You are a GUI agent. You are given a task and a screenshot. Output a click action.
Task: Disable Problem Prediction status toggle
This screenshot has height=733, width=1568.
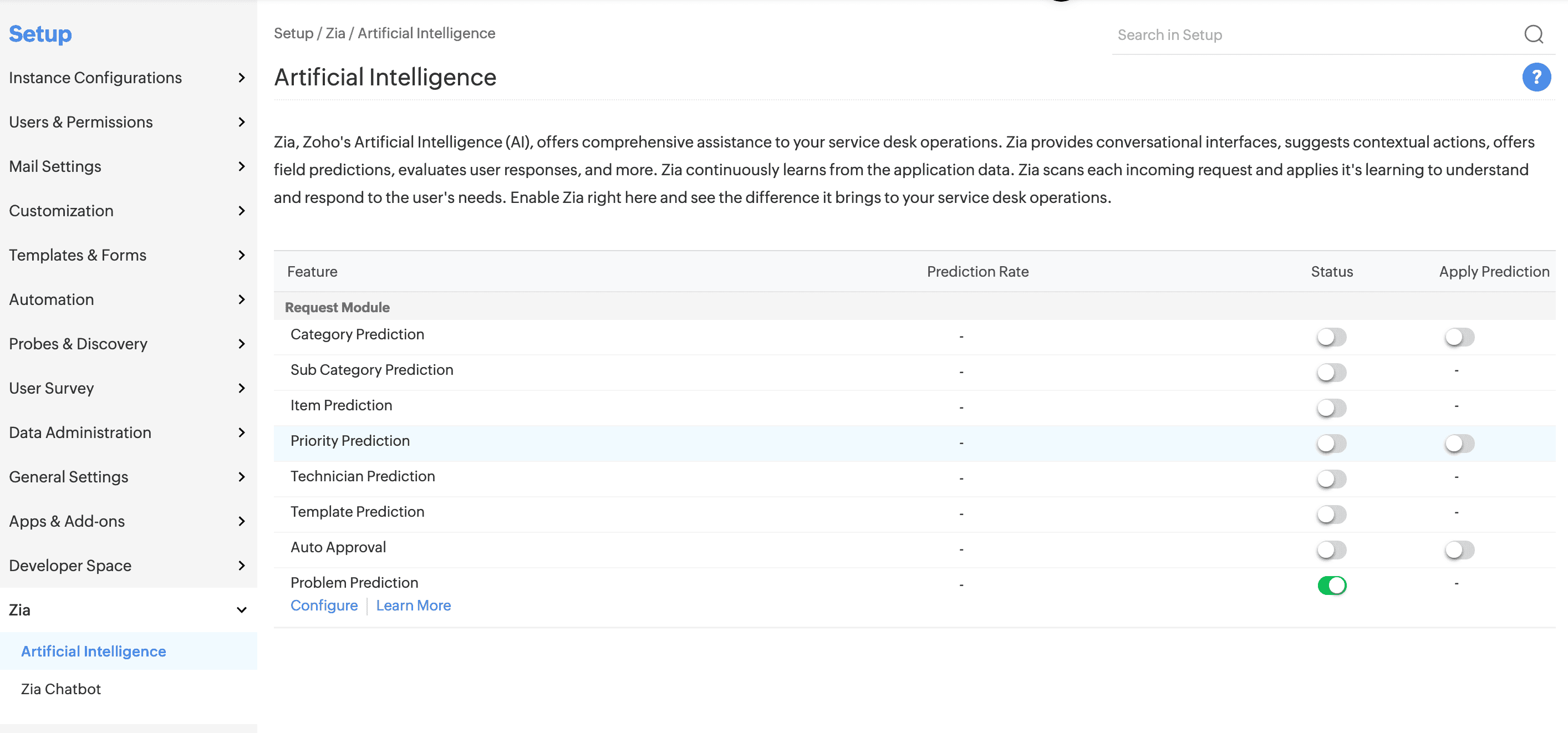pos(1331,585)
